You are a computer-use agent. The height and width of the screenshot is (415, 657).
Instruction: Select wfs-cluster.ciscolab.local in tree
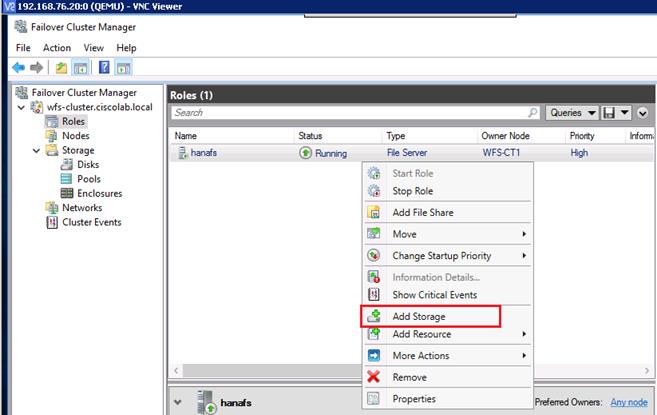click(x=100, y=107)
